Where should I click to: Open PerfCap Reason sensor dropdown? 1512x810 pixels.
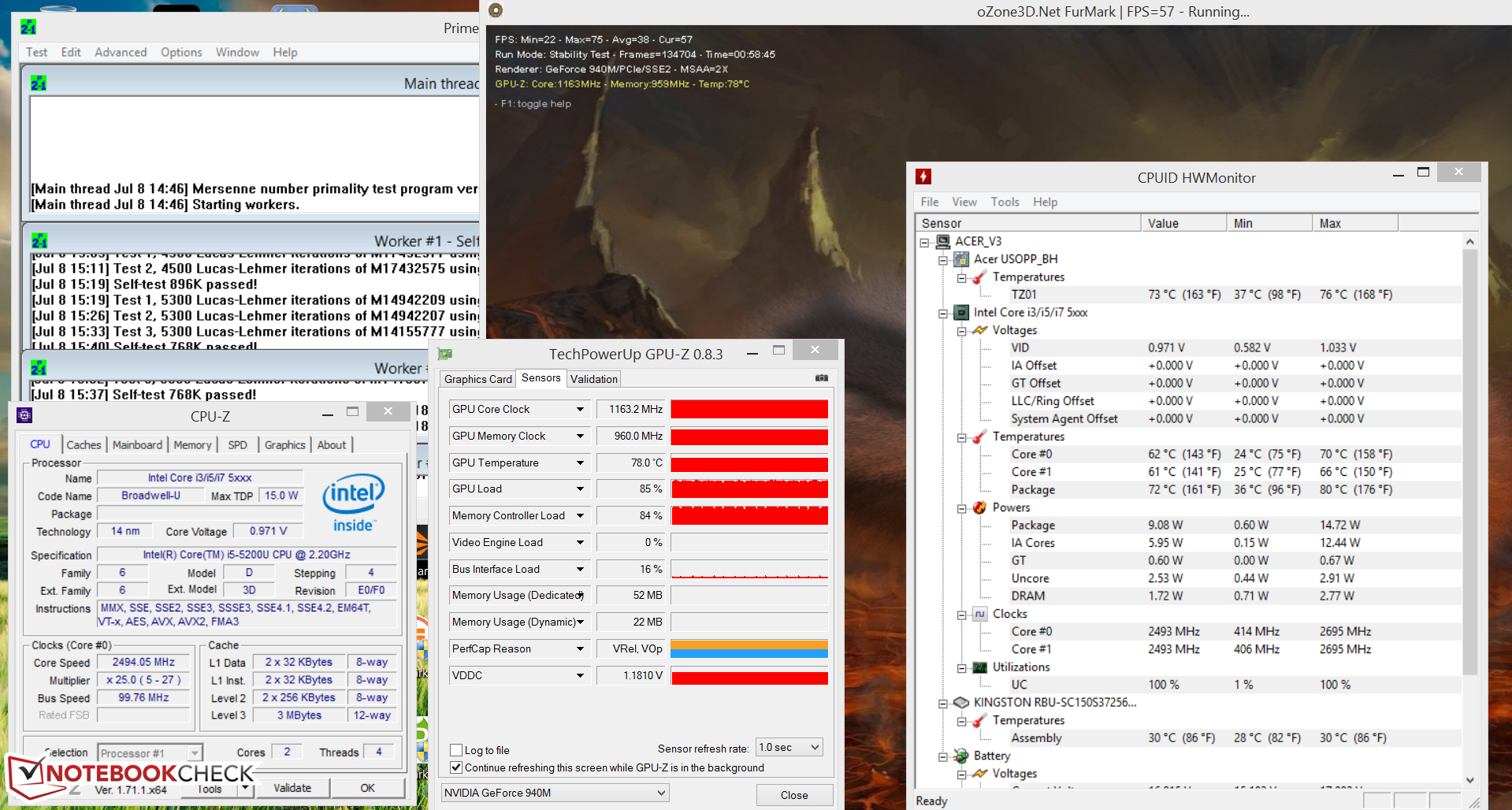[580, 649]
